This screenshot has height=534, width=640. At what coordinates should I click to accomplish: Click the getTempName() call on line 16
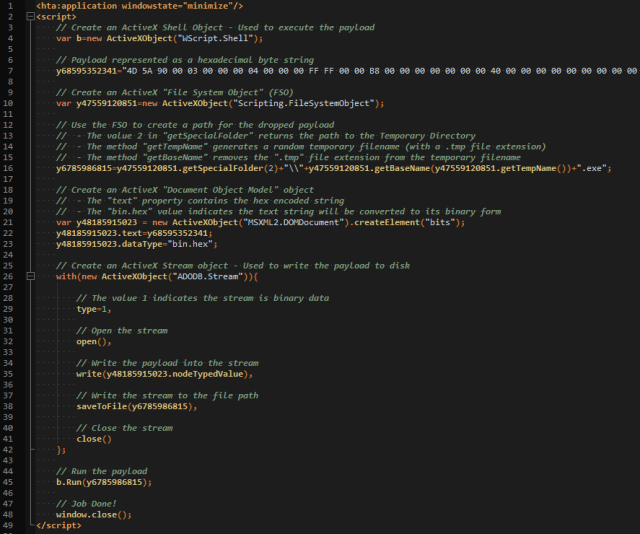(533, 168)
